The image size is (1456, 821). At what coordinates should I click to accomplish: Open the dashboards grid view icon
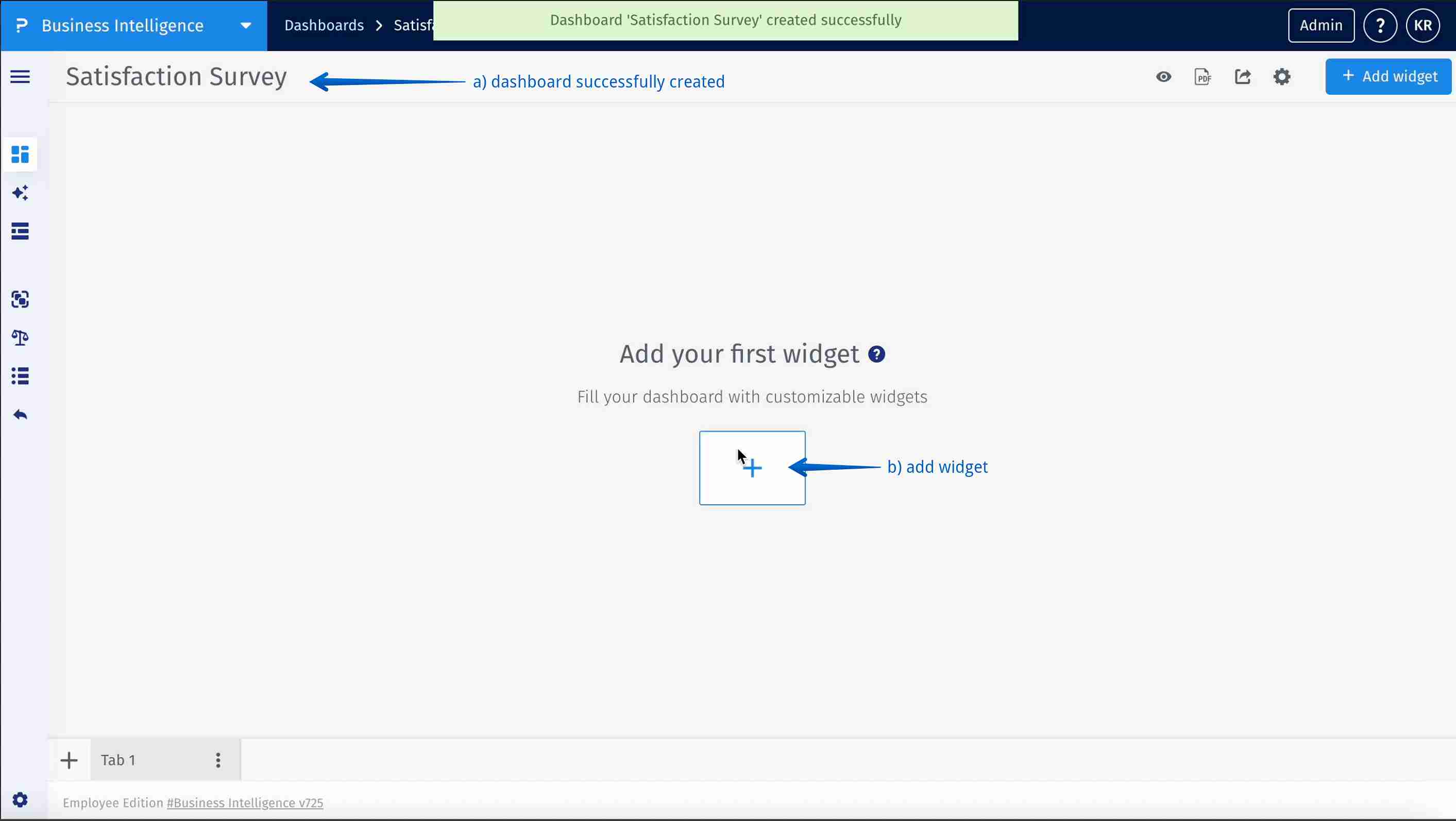click(x=20, y=154)
